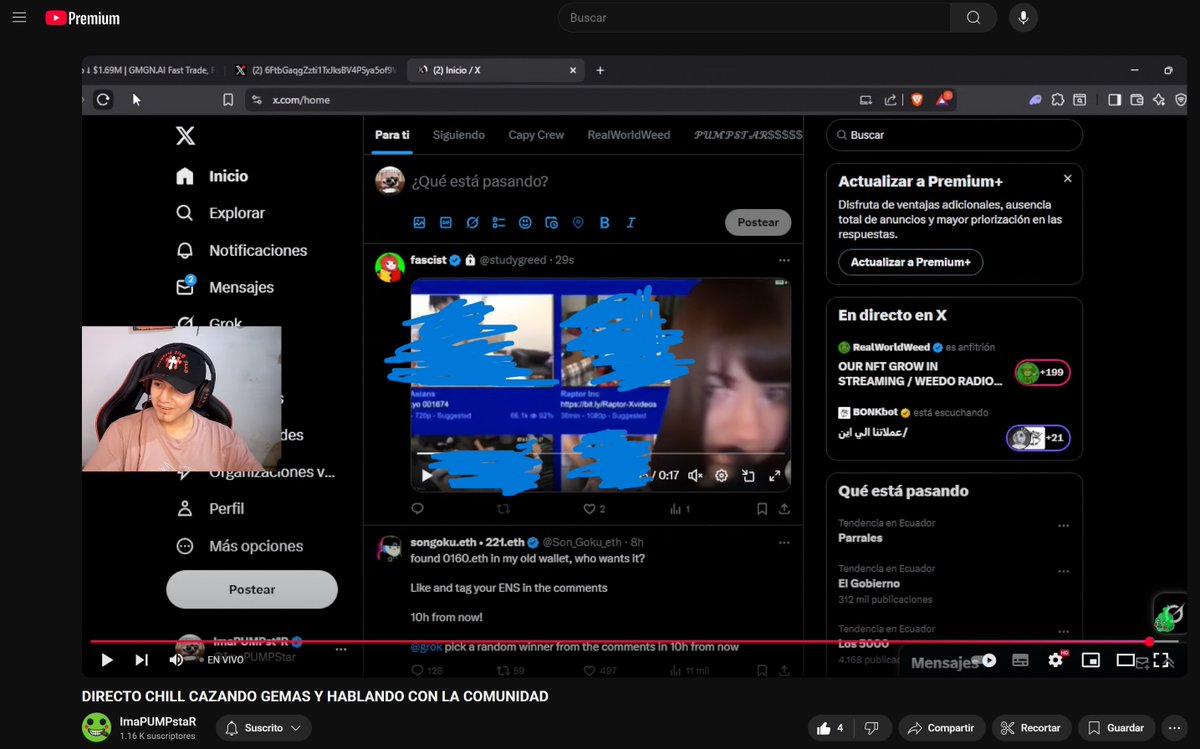1200x749 pixels.
Task: Focus the X Buscar search box
Action: click(954, 135)
